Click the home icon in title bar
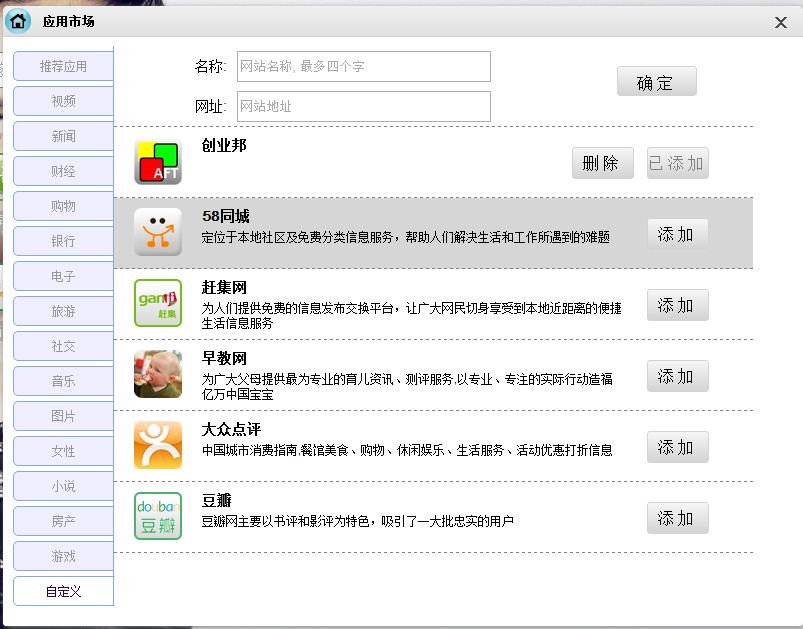Image resolution: width=803 pixels, height=629 pixels. point(18,22)
